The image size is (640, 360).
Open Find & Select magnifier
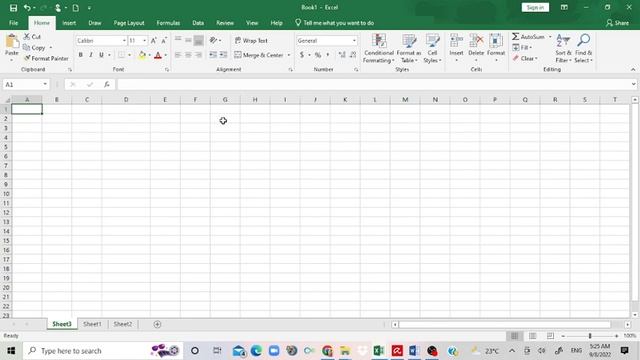(x=583, y=48)
